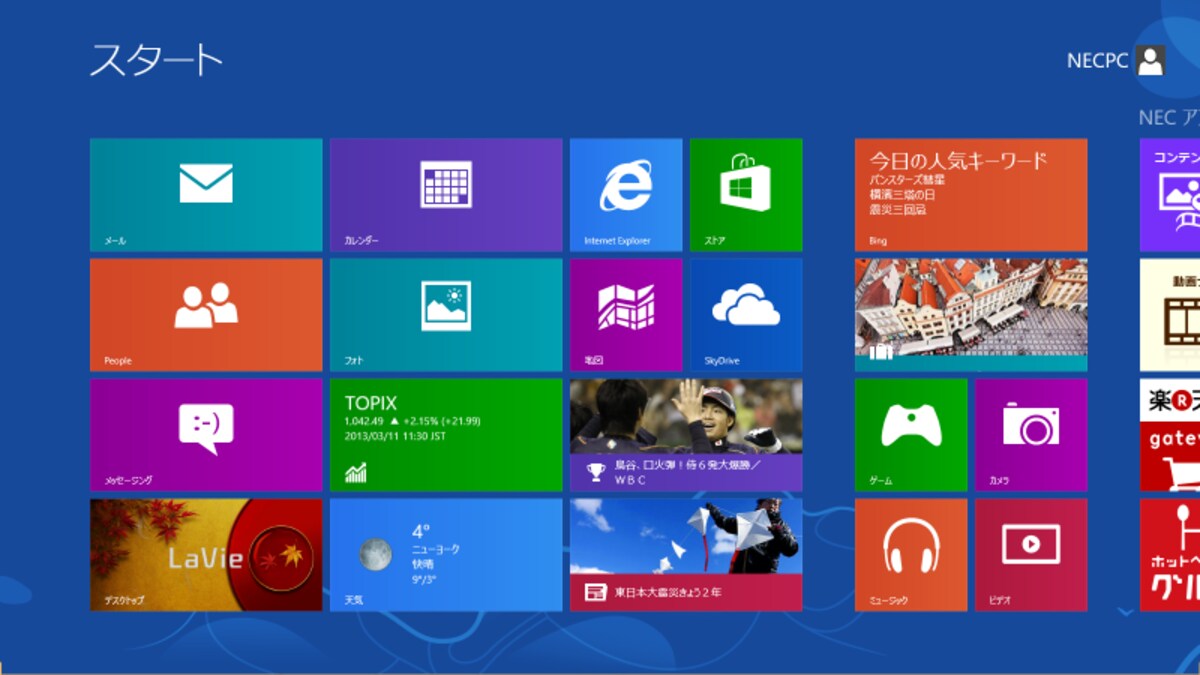Open the Bing 今日の人気キーワード tile
Screen dimensions: 1200x675
971,195
